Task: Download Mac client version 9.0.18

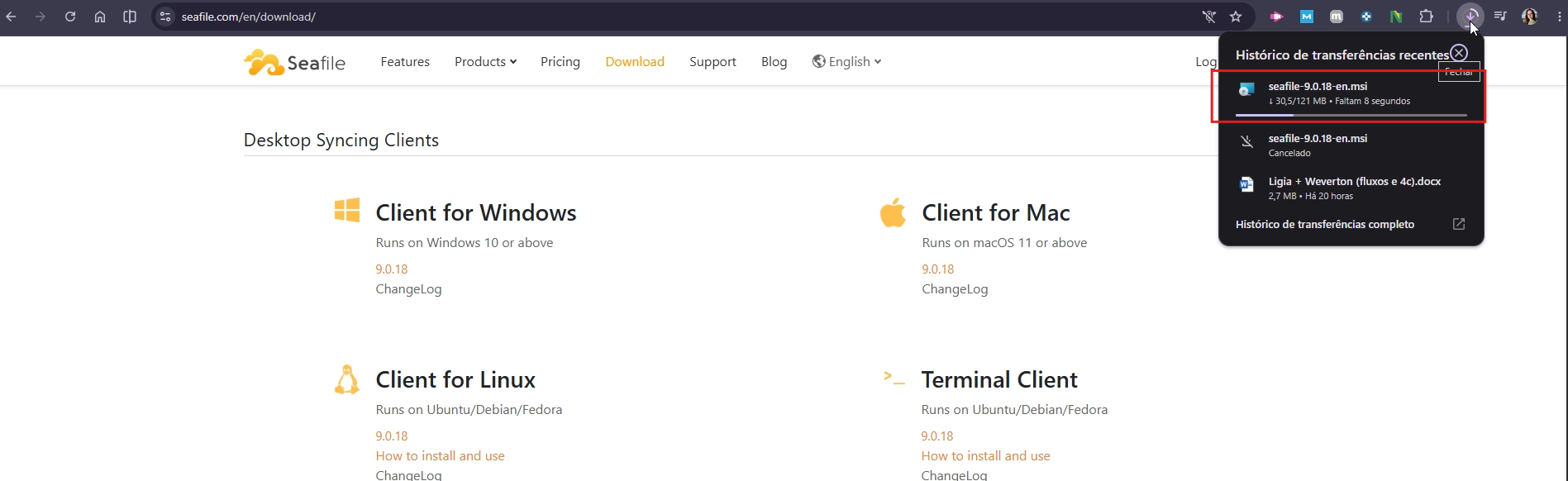Action: 938,269
